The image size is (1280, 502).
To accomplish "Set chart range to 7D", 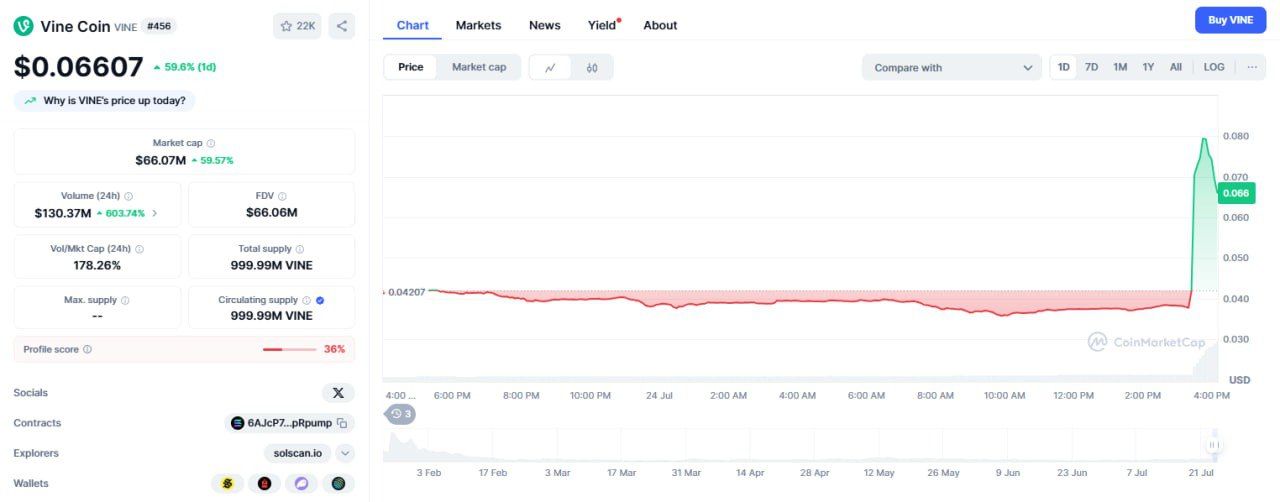I will pyautogui.click(x=1092, y=67).
